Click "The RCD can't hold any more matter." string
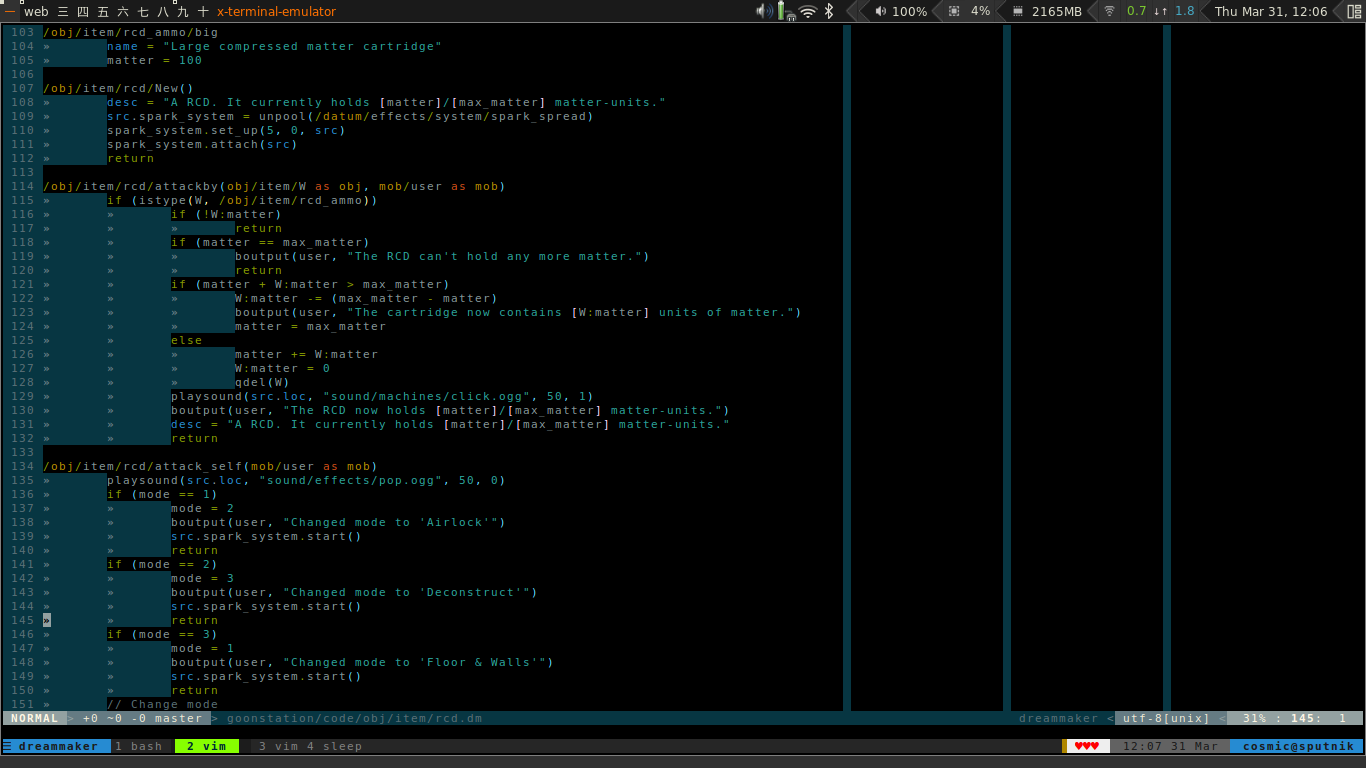The image size is (1366, 768). coord(494,256)
